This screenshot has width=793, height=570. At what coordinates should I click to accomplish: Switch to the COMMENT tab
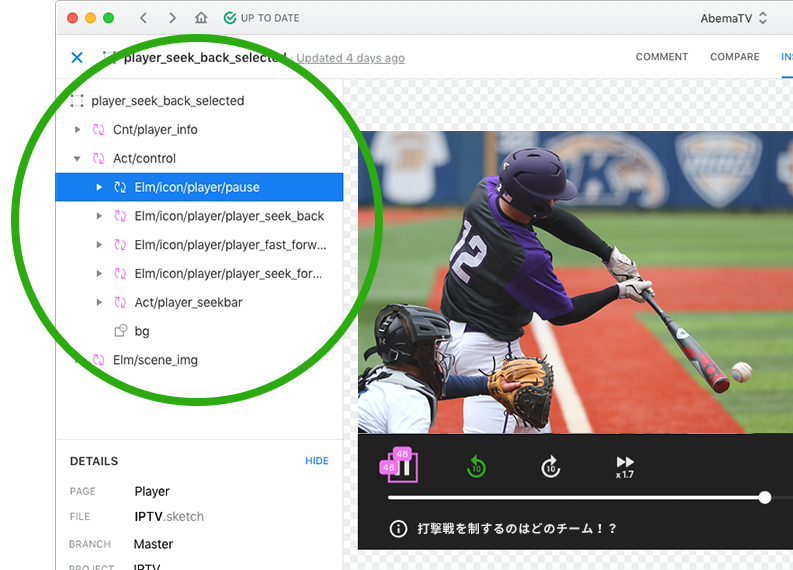662,57
